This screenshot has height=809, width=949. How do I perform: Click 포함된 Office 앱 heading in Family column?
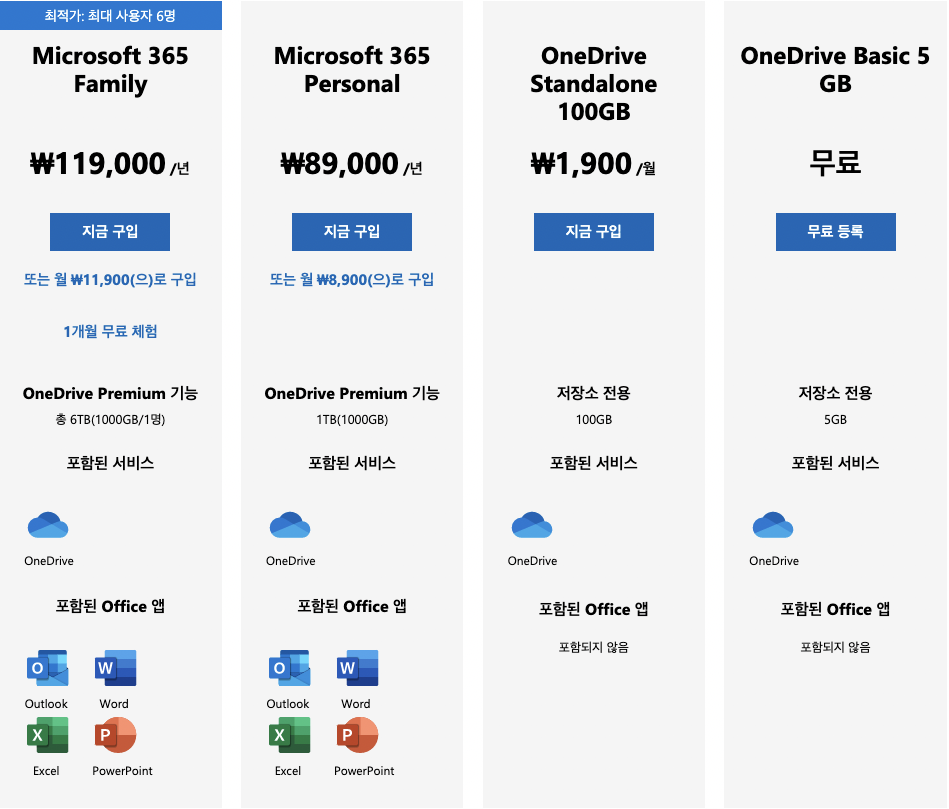(x=110, y=606)
